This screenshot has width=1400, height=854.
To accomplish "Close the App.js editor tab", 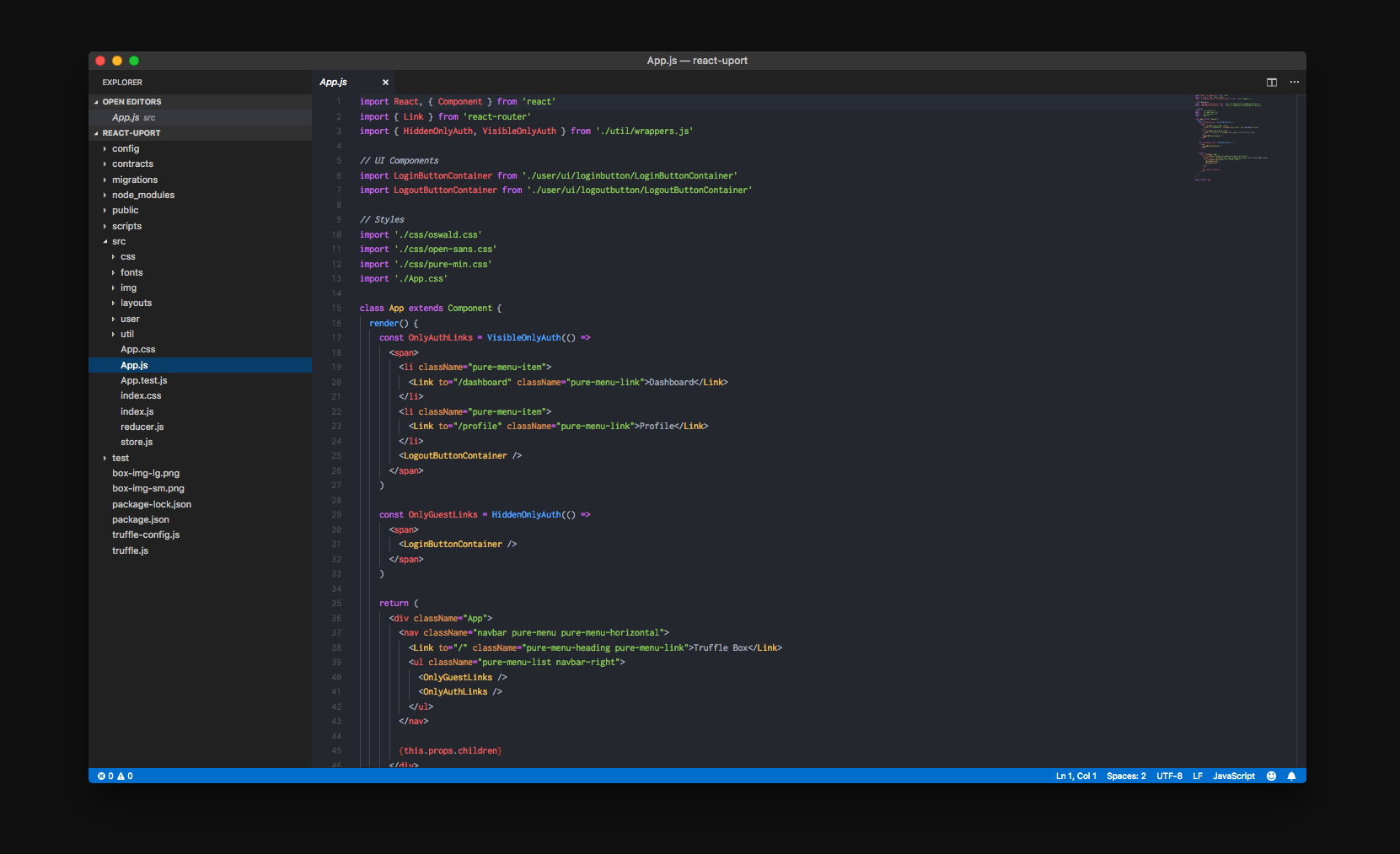I will tap(385, 83).
